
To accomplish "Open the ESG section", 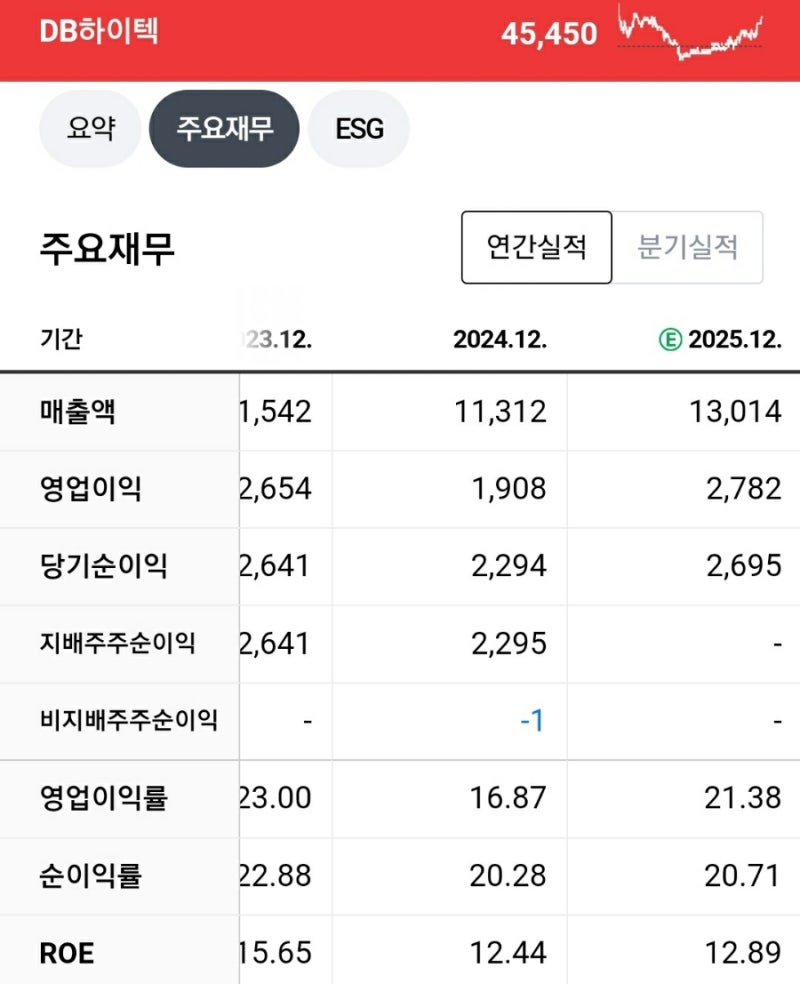I will click(x=358, y=128).
